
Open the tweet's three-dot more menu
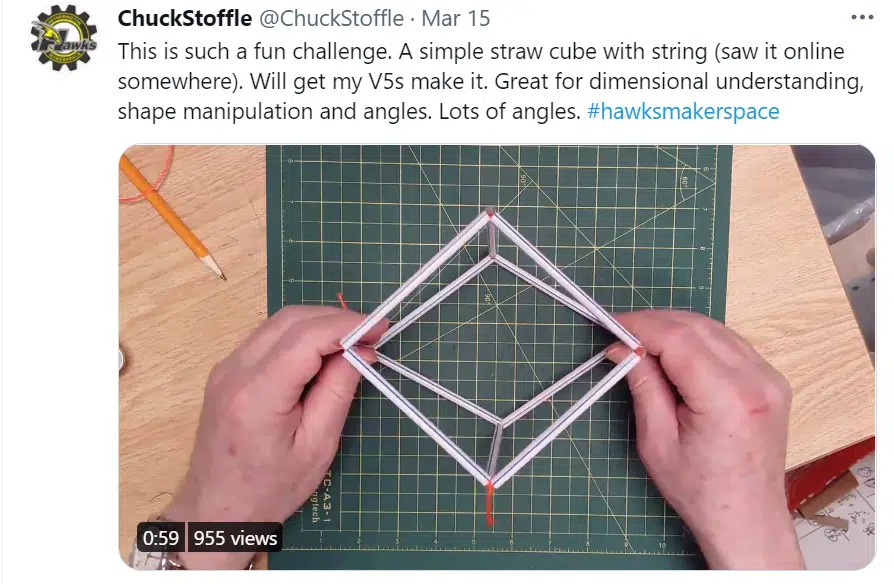point(862,17)
